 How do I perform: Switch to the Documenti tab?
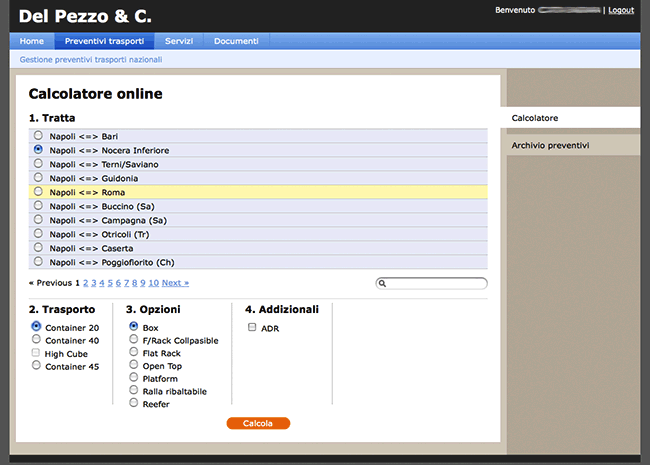(236, 41)
